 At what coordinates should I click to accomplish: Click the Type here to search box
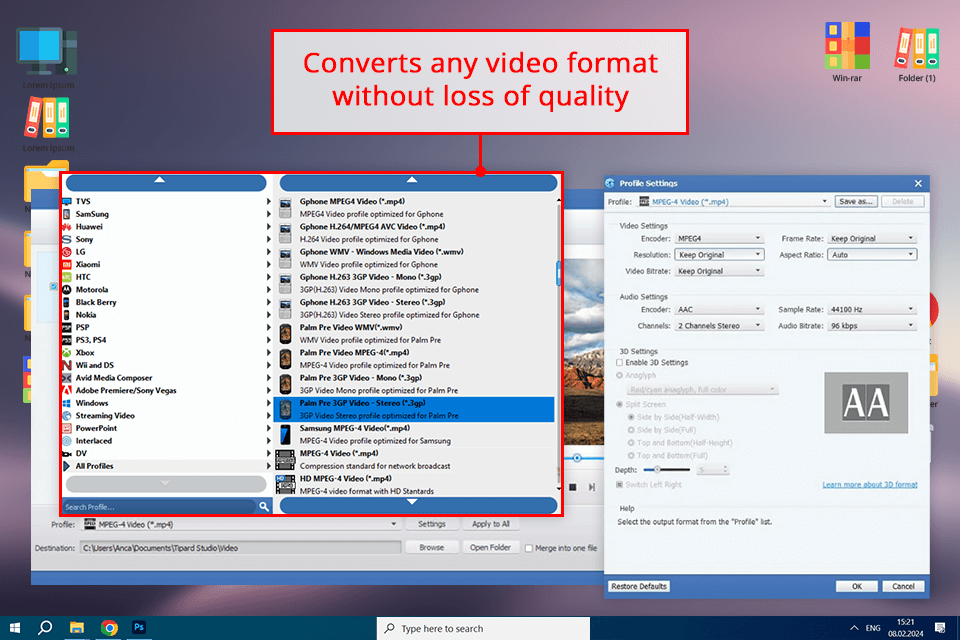(484, 628)
